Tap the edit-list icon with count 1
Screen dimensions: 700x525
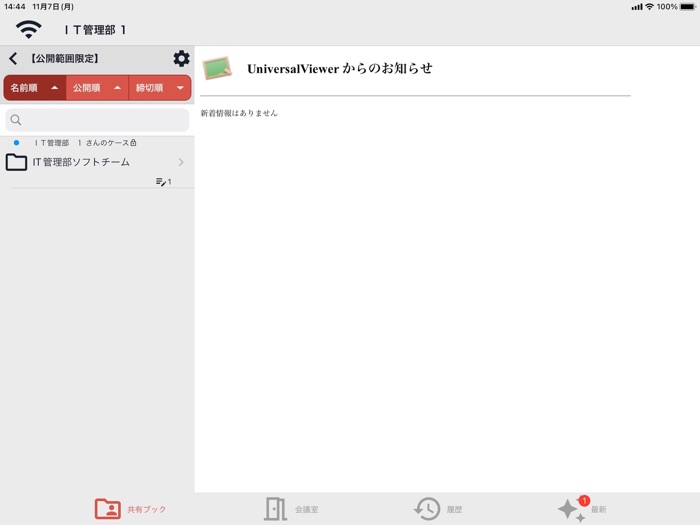(x=163, y=182)
